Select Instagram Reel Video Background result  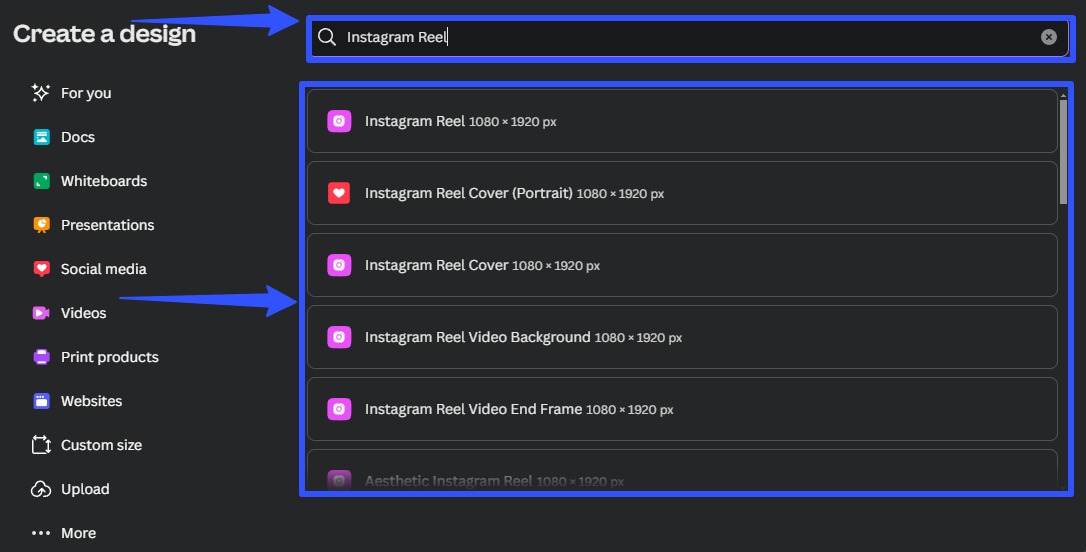[x=682, y=337]
